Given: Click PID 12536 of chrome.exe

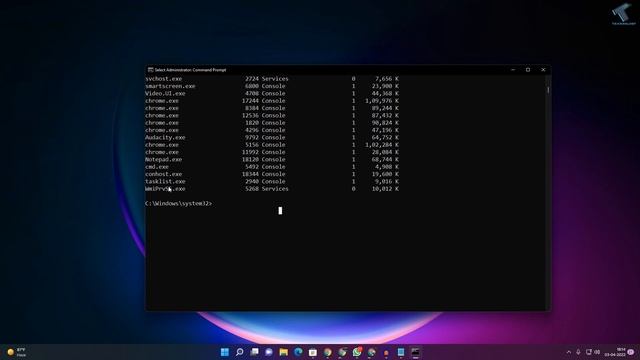Looking at the screenshot, I should (250, 116).
